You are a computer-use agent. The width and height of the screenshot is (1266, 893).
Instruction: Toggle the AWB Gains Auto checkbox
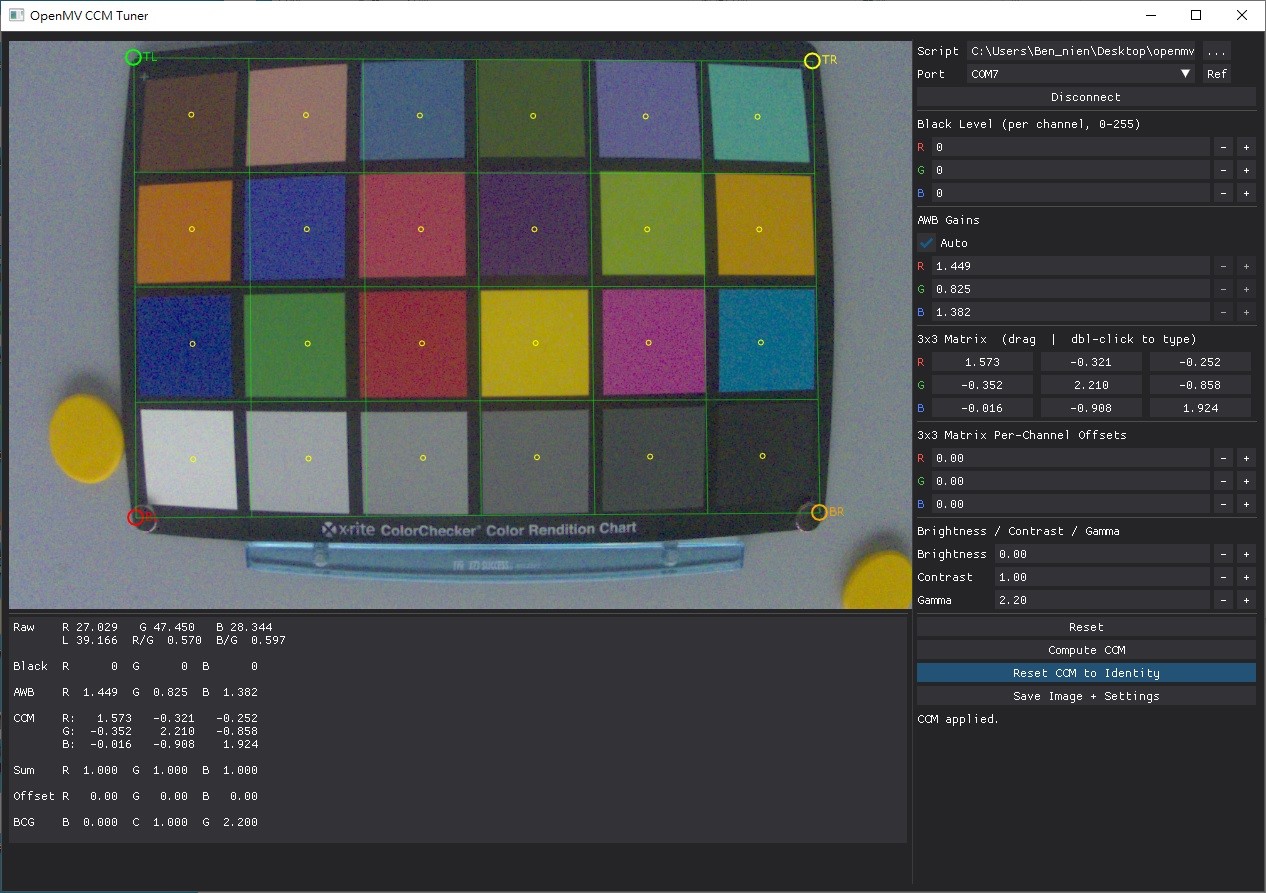click(x=927, y=243)
